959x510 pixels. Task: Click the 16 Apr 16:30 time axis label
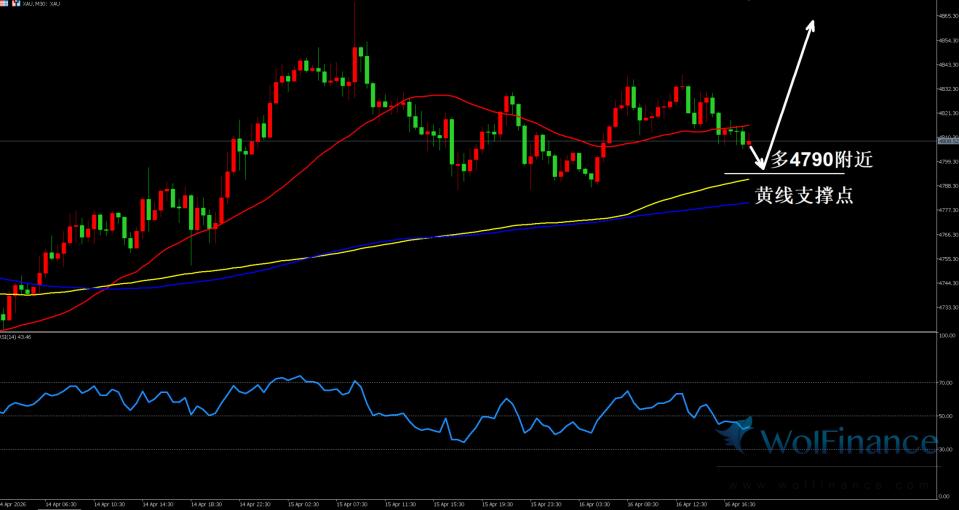(x=738, y=504)
